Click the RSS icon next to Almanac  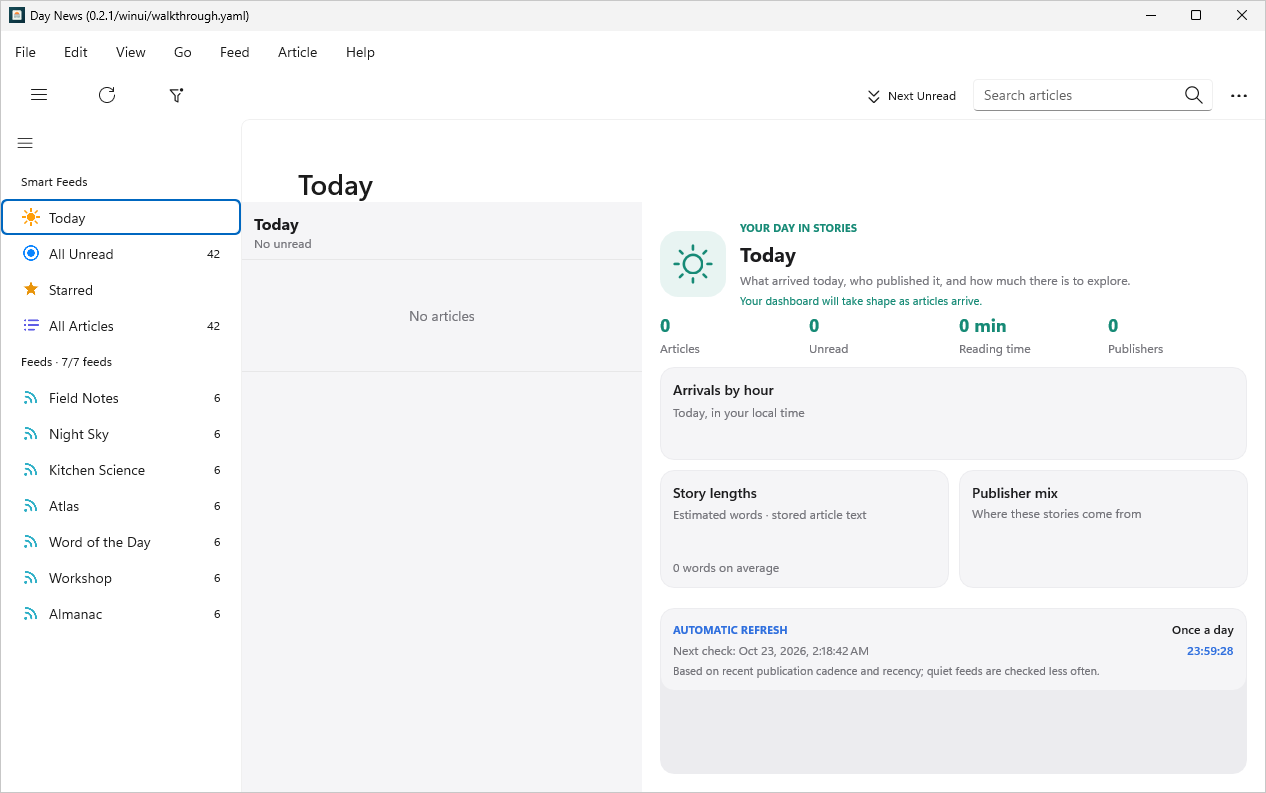pyautogui.click(x=31, y=614)
